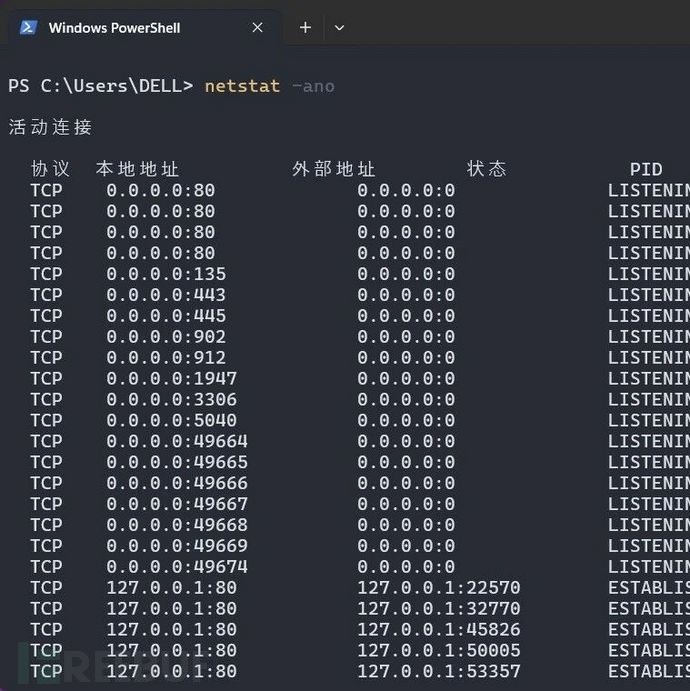Click the 活动连接 heading
Image resolution: width=690 pixels, height=691 pixels.
tap(50, 127)
